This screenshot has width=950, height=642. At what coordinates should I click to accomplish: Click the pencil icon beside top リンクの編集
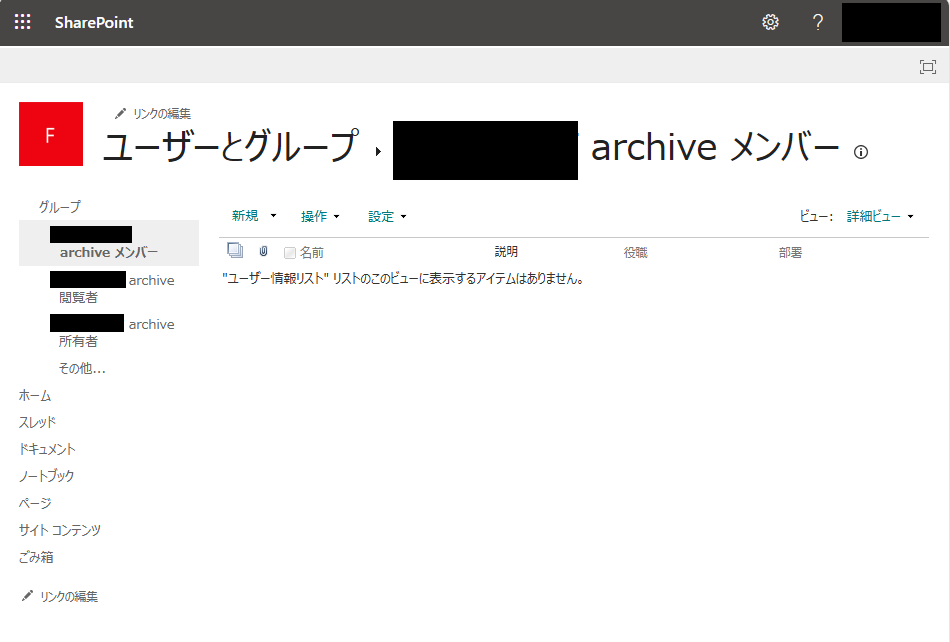(x=121, y=113)
